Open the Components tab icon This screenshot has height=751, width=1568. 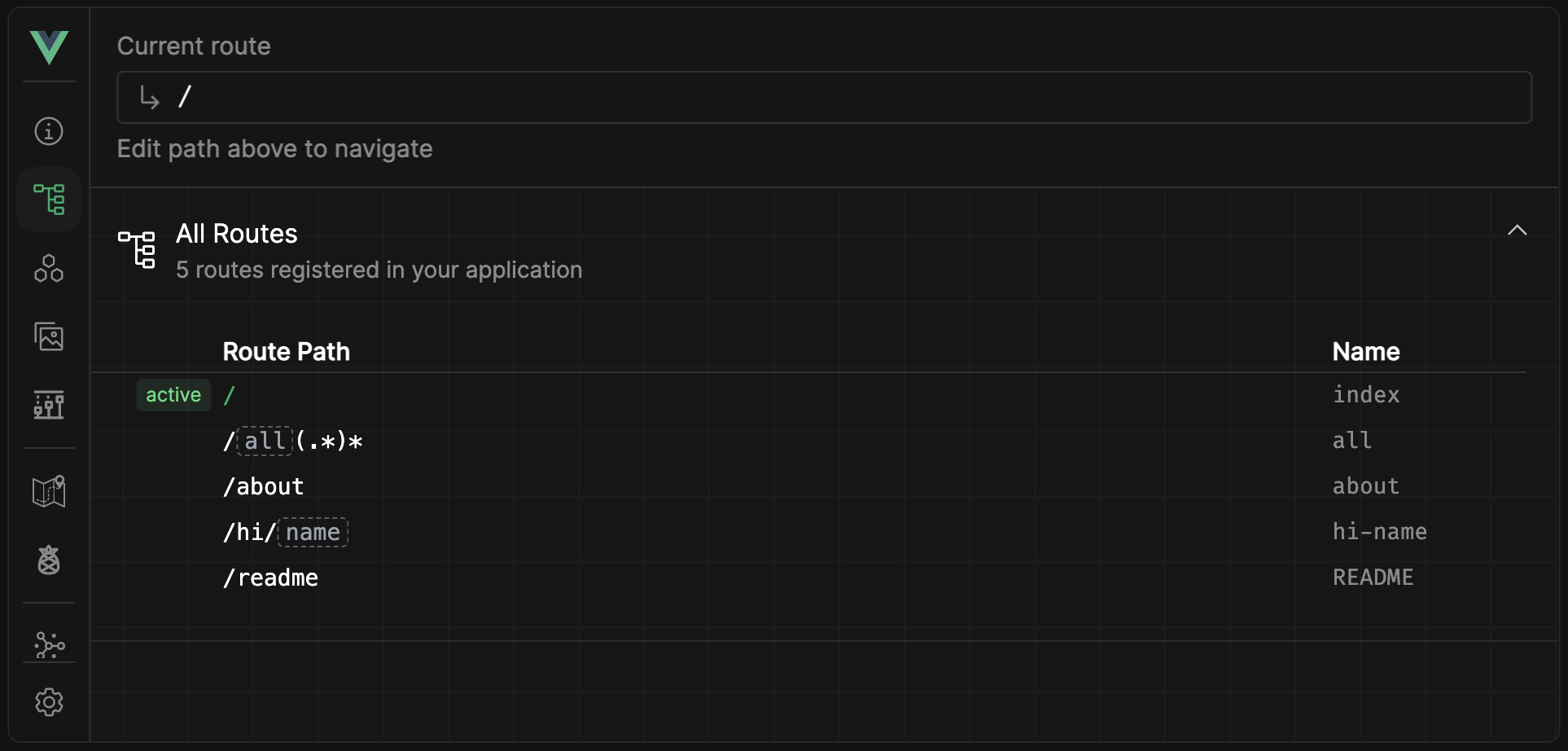pyautogui.click(x=49, y=268)
